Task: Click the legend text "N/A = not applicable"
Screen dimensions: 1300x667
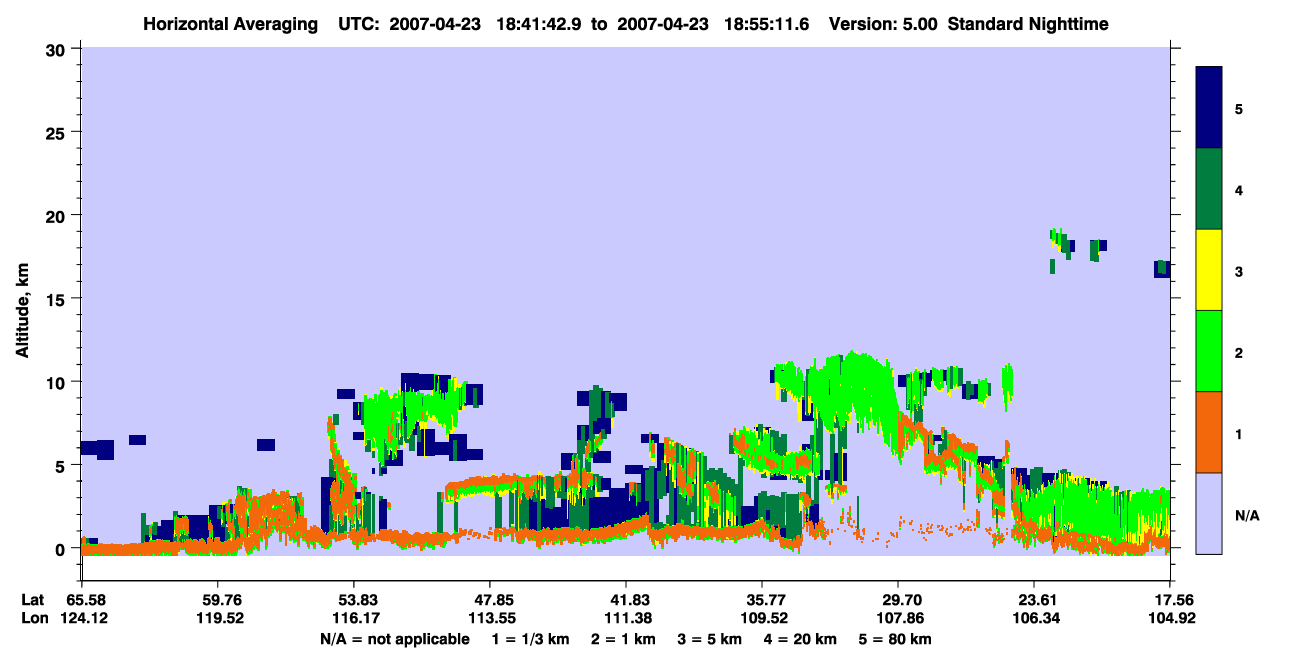Action: pos(394,639)
